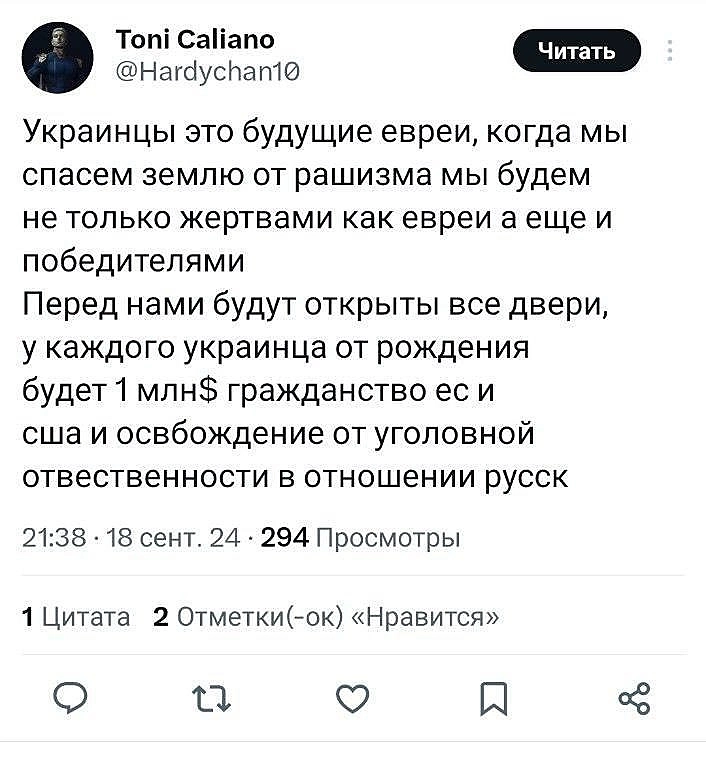Click the bold 294 views number
Viewport: 706px width, 762px height.
coord(283,539)
